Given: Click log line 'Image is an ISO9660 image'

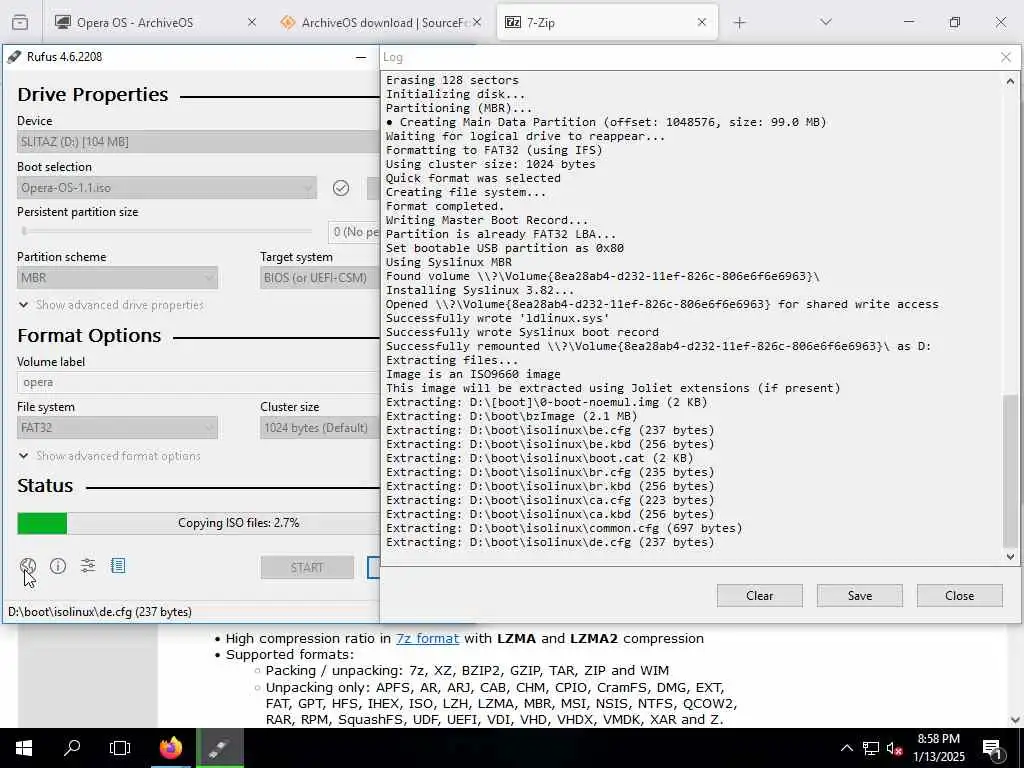Looking at the screenshot, I should [473, 374].
